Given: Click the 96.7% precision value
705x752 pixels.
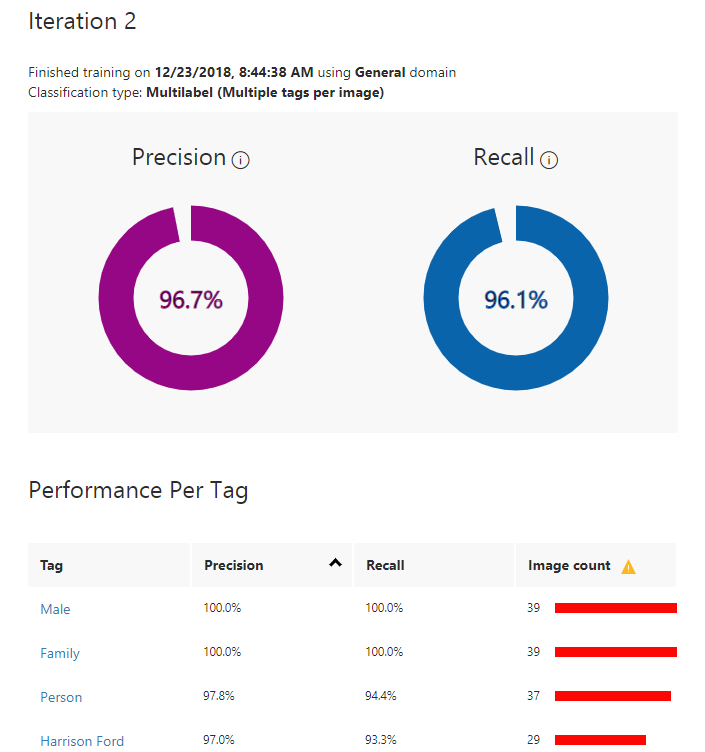Looking at the screenshot, I should point(190,299).
